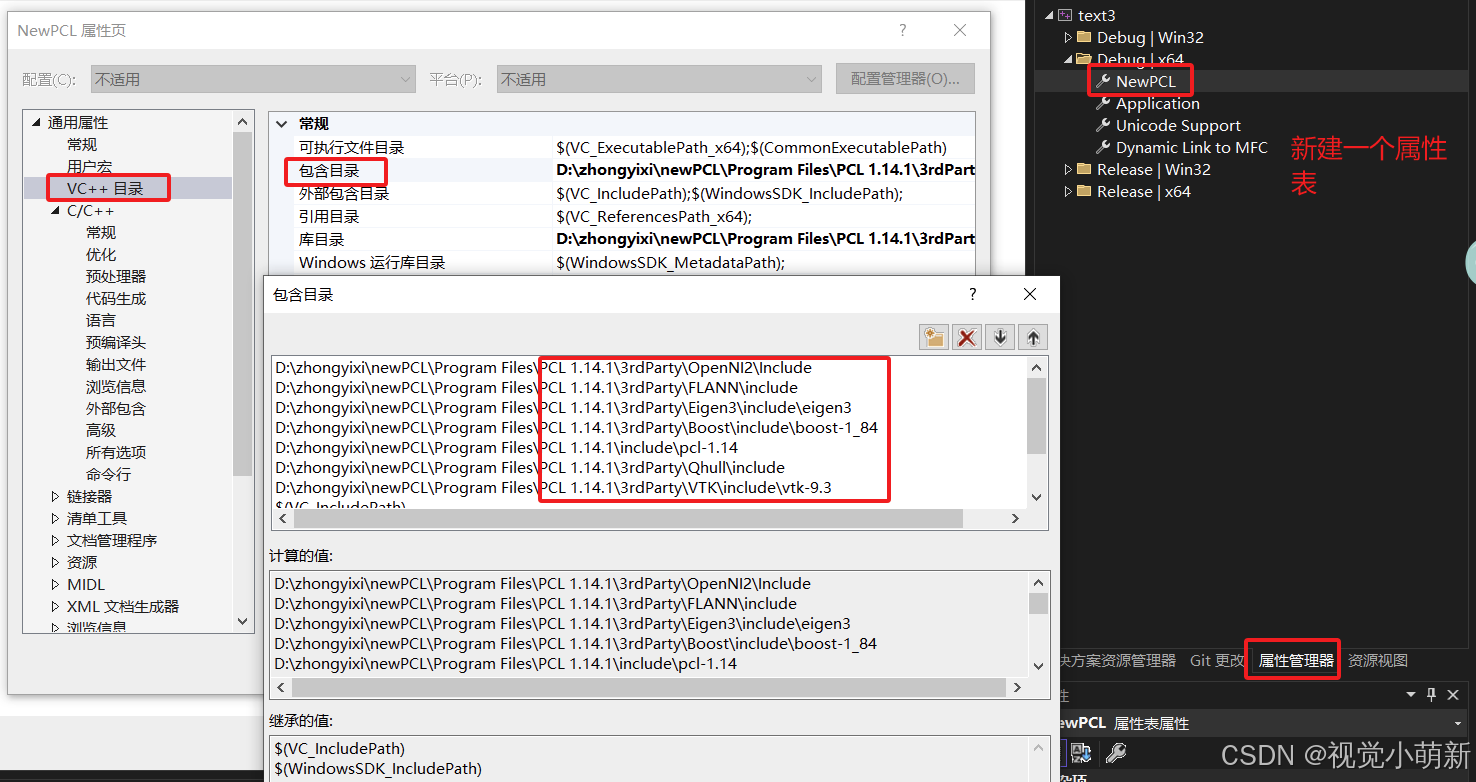
Task: Click the wrench settings icon in properties pane
Action: tap(1116, 753)
